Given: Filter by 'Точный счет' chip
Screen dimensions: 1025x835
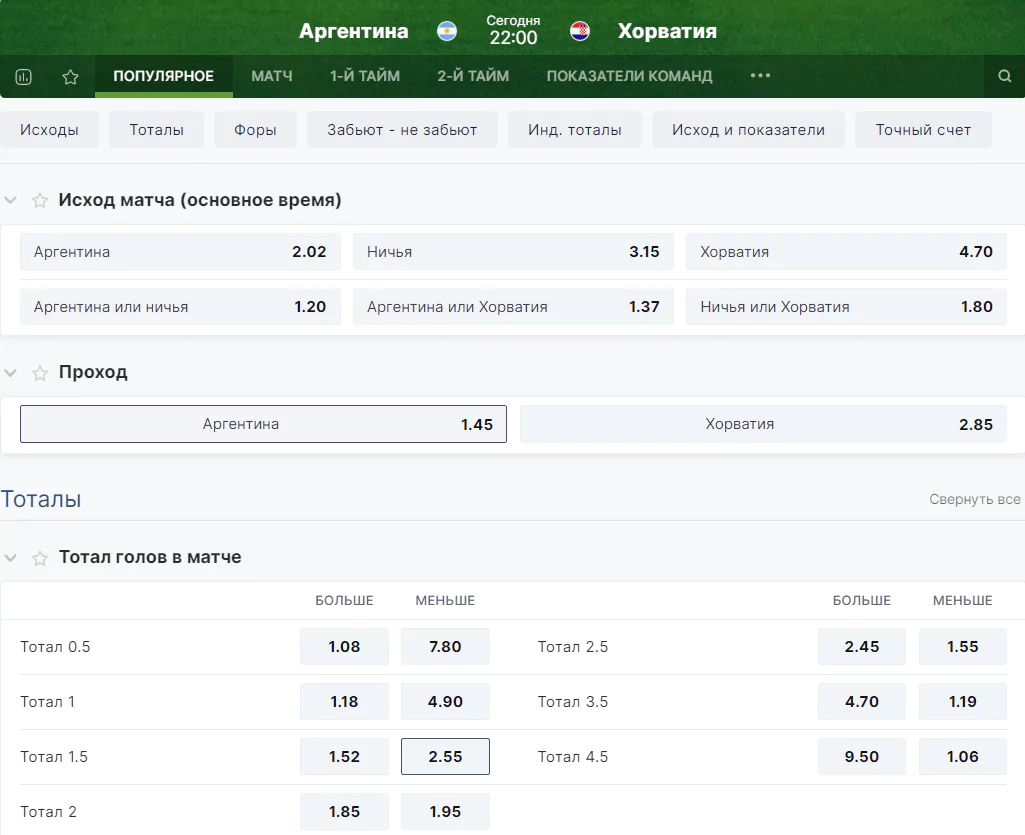Looking at the screenshot, I should [923, 129].
